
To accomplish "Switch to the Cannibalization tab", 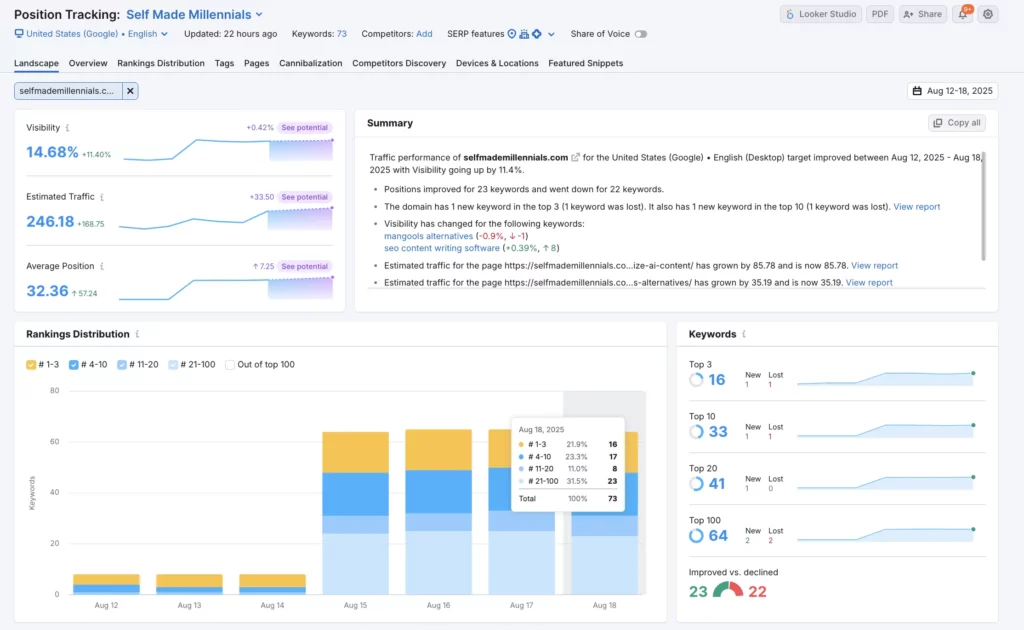I will pyautogui.click(x=310, y=62).
